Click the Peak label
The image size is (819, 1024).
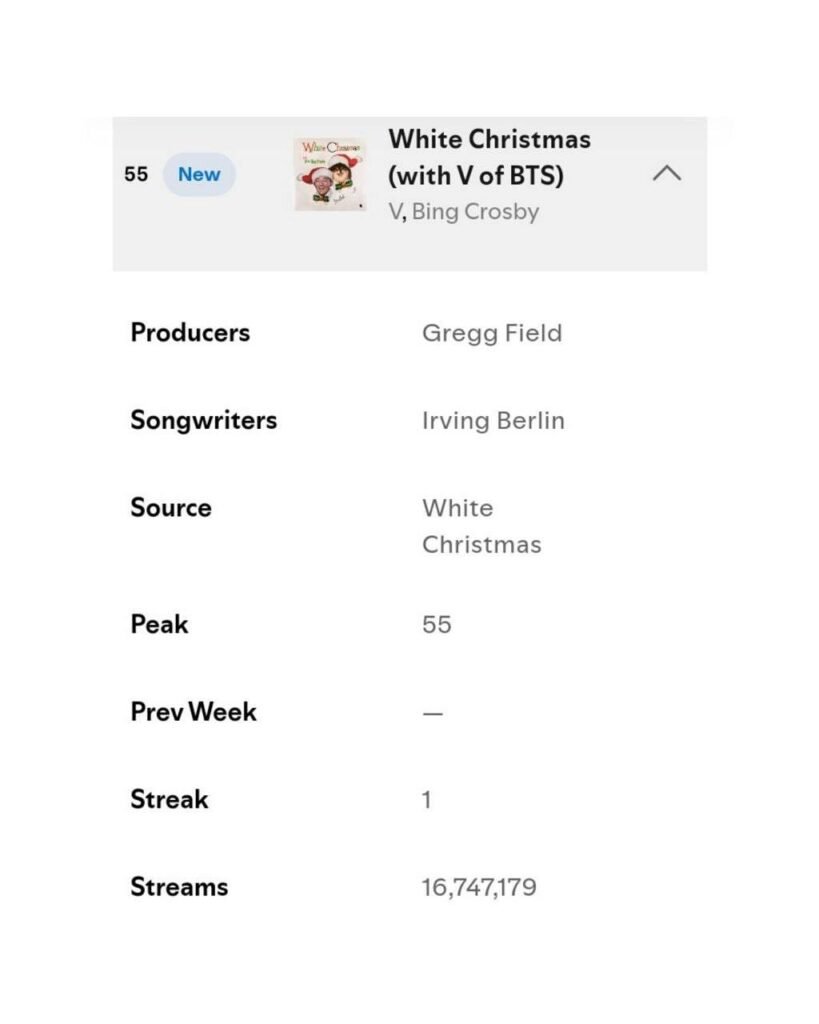coord(159,624)
